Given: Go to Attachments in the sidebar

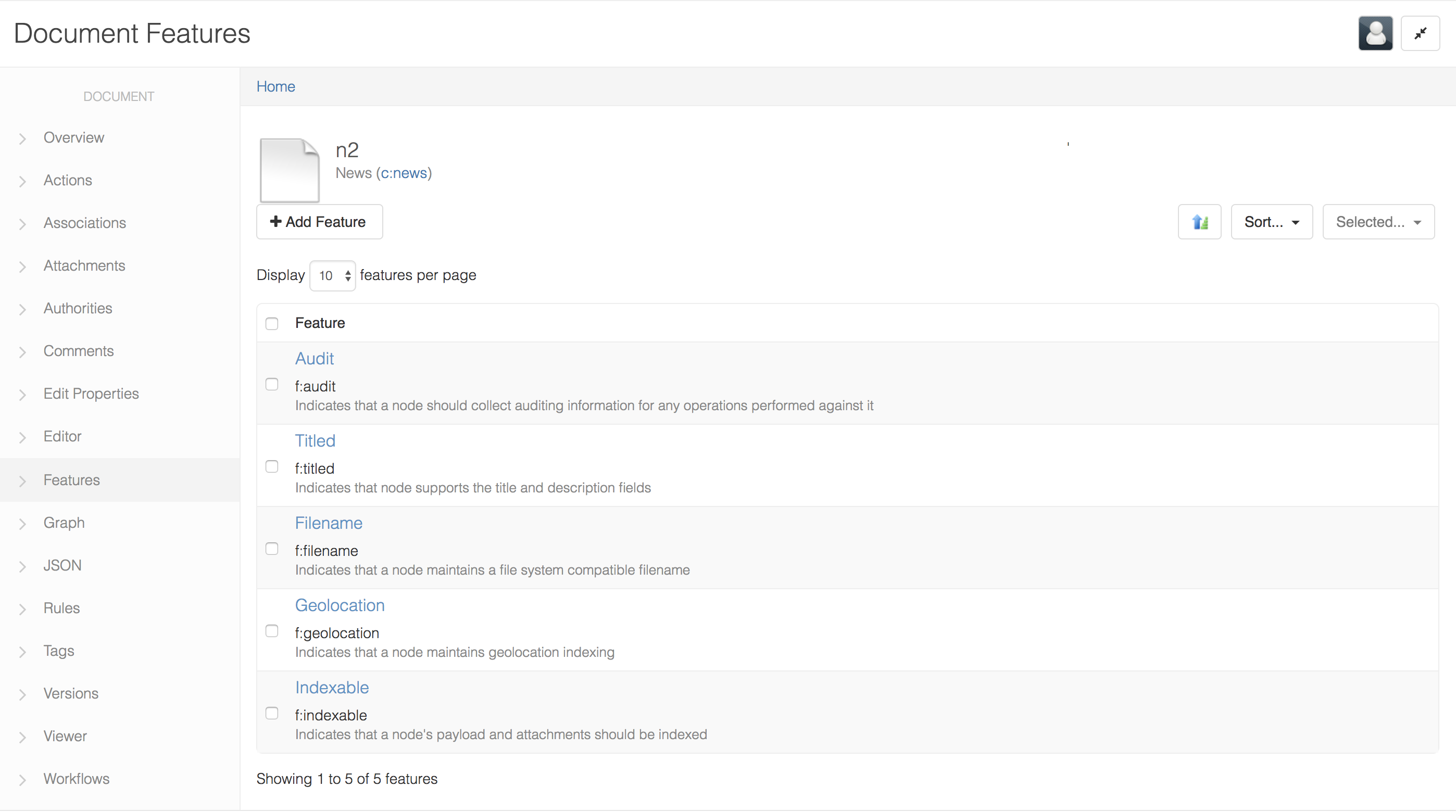Looking at the screenshot, I should pyautogui.click(x=84, y=265).
